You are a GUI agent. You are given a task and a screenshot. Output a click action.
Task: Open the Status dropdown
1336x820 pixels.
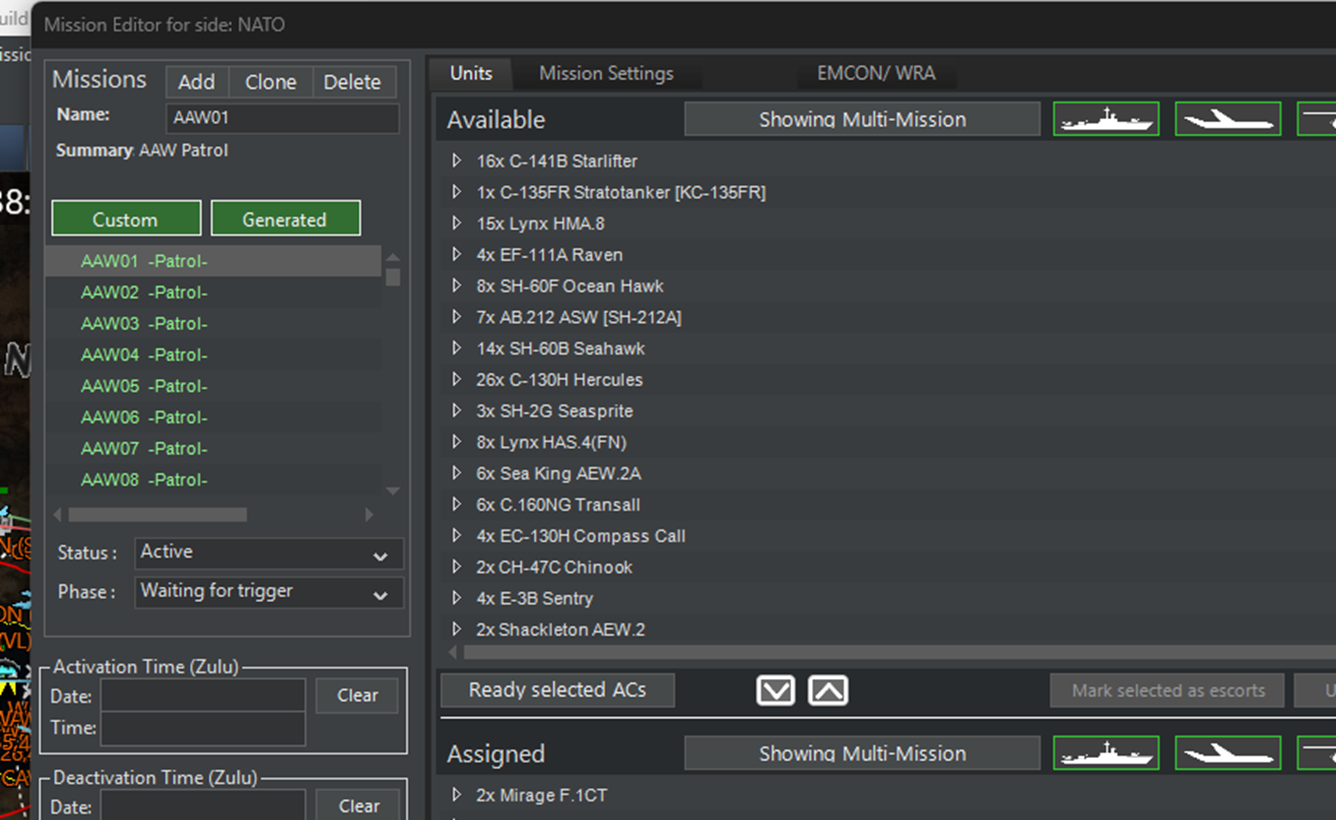pos(269,553)
